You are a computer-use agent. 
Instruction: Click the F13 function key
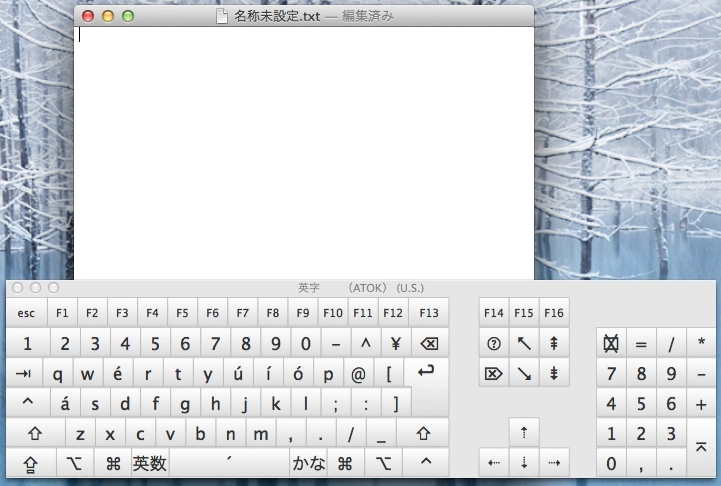click(429, 313)
